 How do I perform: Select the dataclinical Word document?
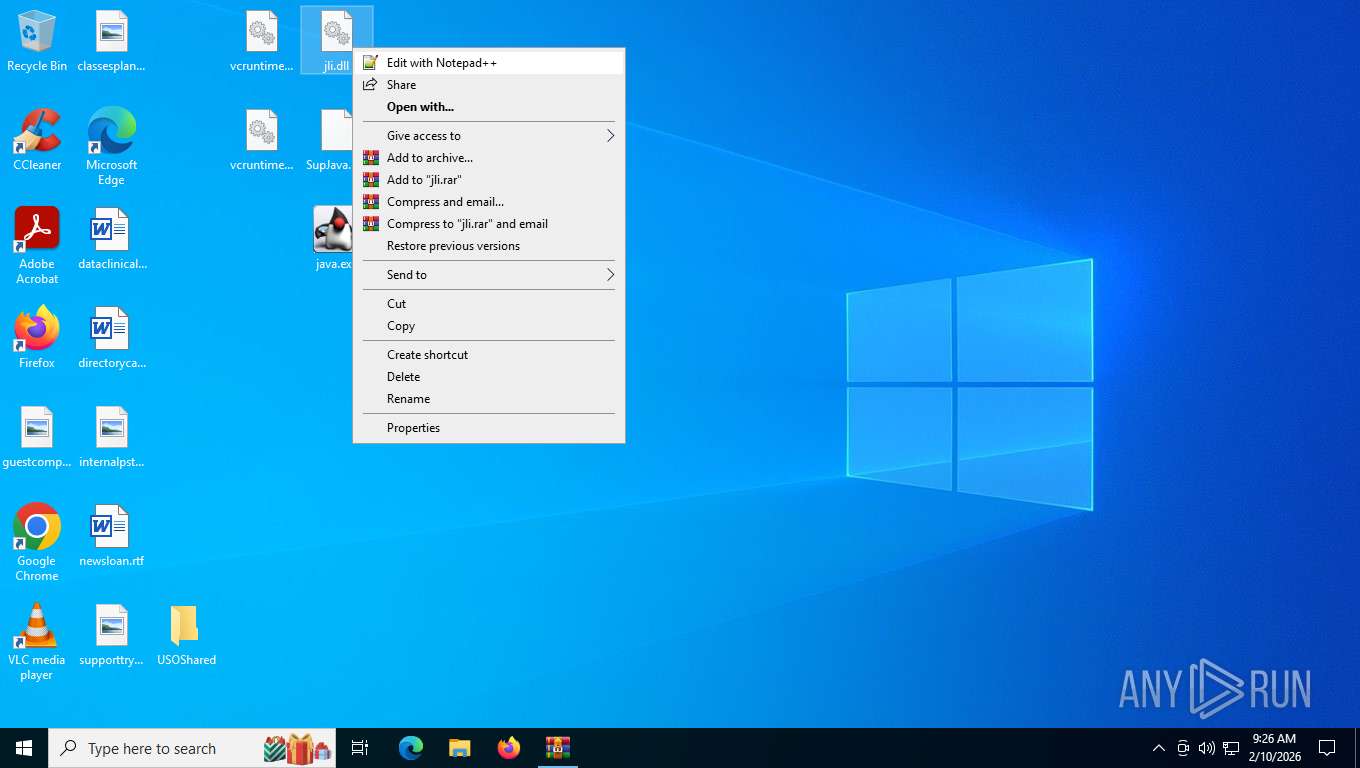[x=111, y=239]
